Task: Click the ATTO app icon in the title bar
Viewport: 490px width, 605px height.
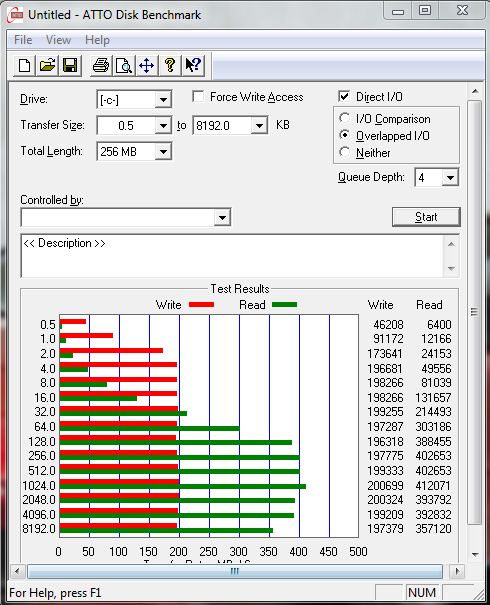Action: click(15, 15)
